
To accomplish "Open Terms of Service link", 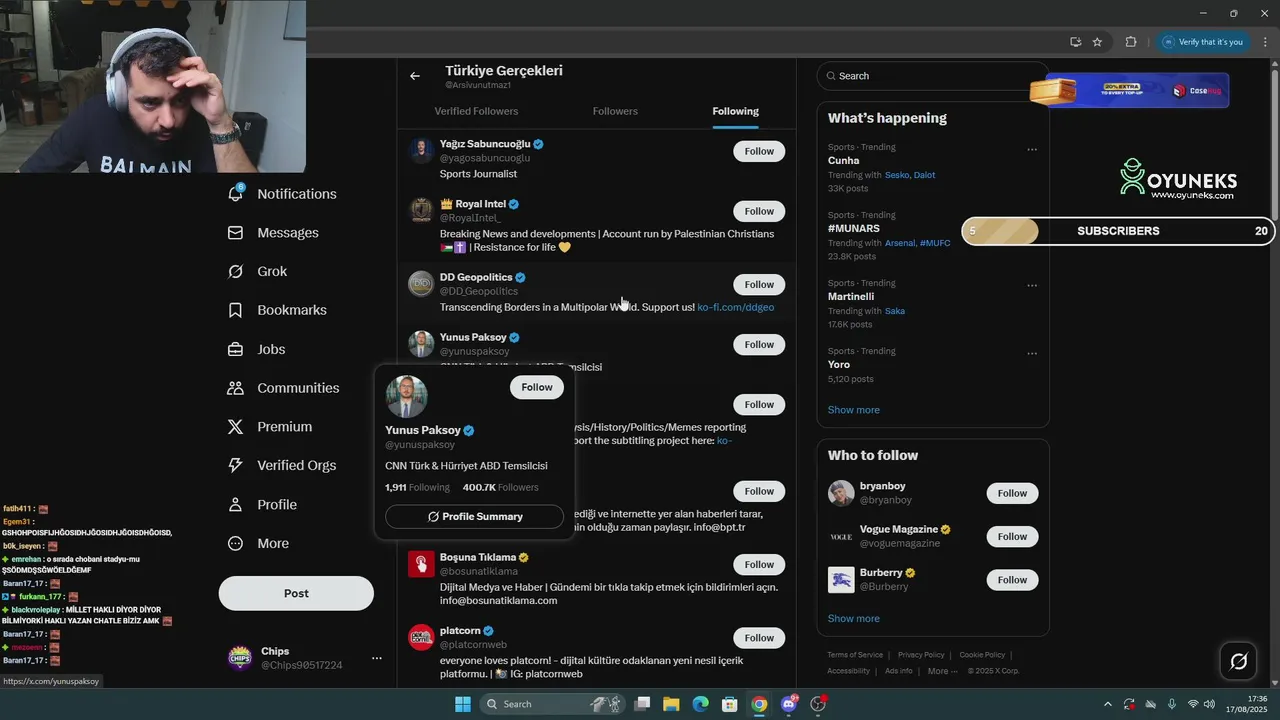I will click(x=855, y=655).
